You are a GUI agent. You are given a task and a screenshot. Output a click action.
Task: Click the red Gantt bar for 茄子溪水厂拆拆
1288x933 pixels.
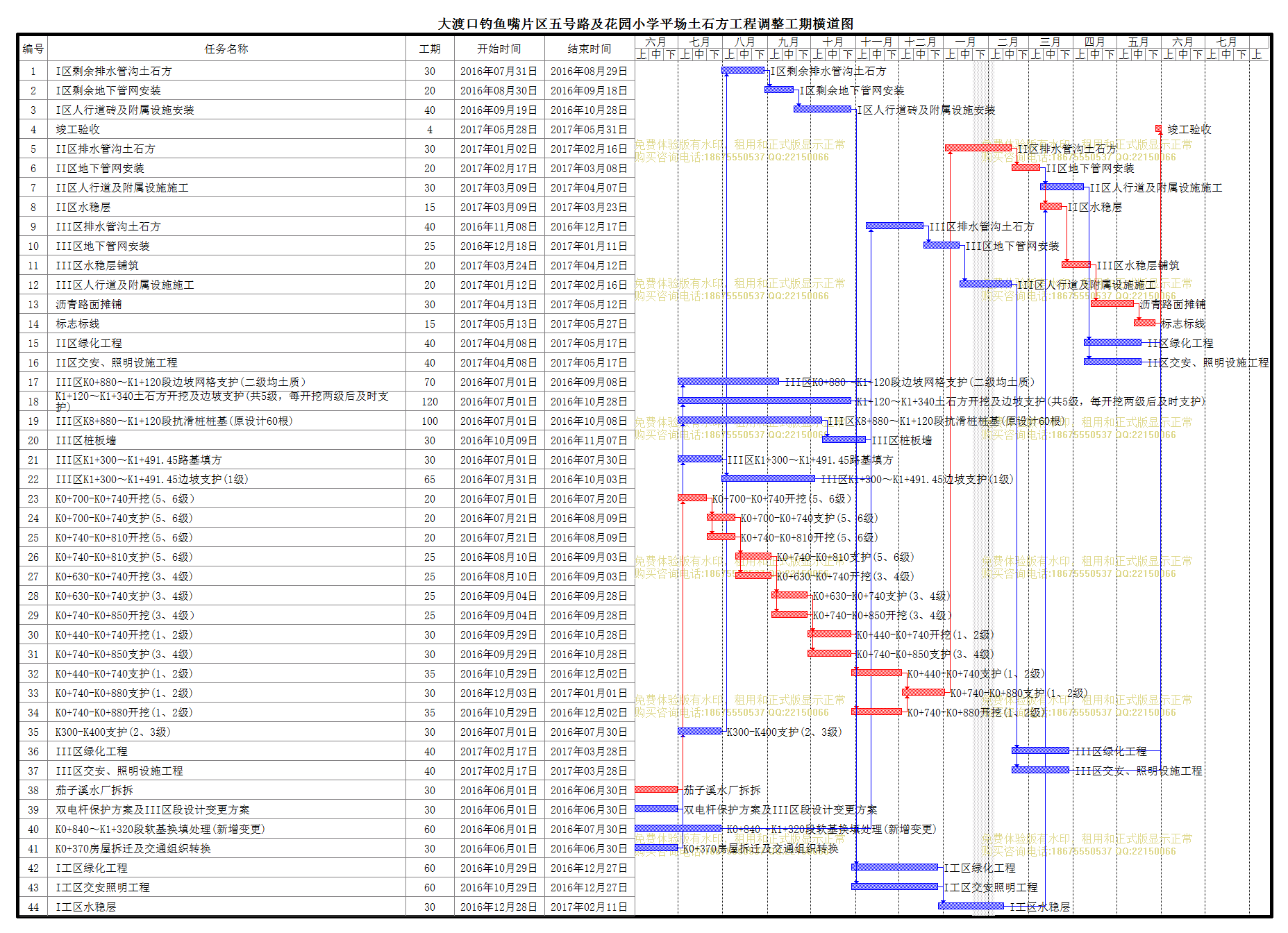pos(656,789)
